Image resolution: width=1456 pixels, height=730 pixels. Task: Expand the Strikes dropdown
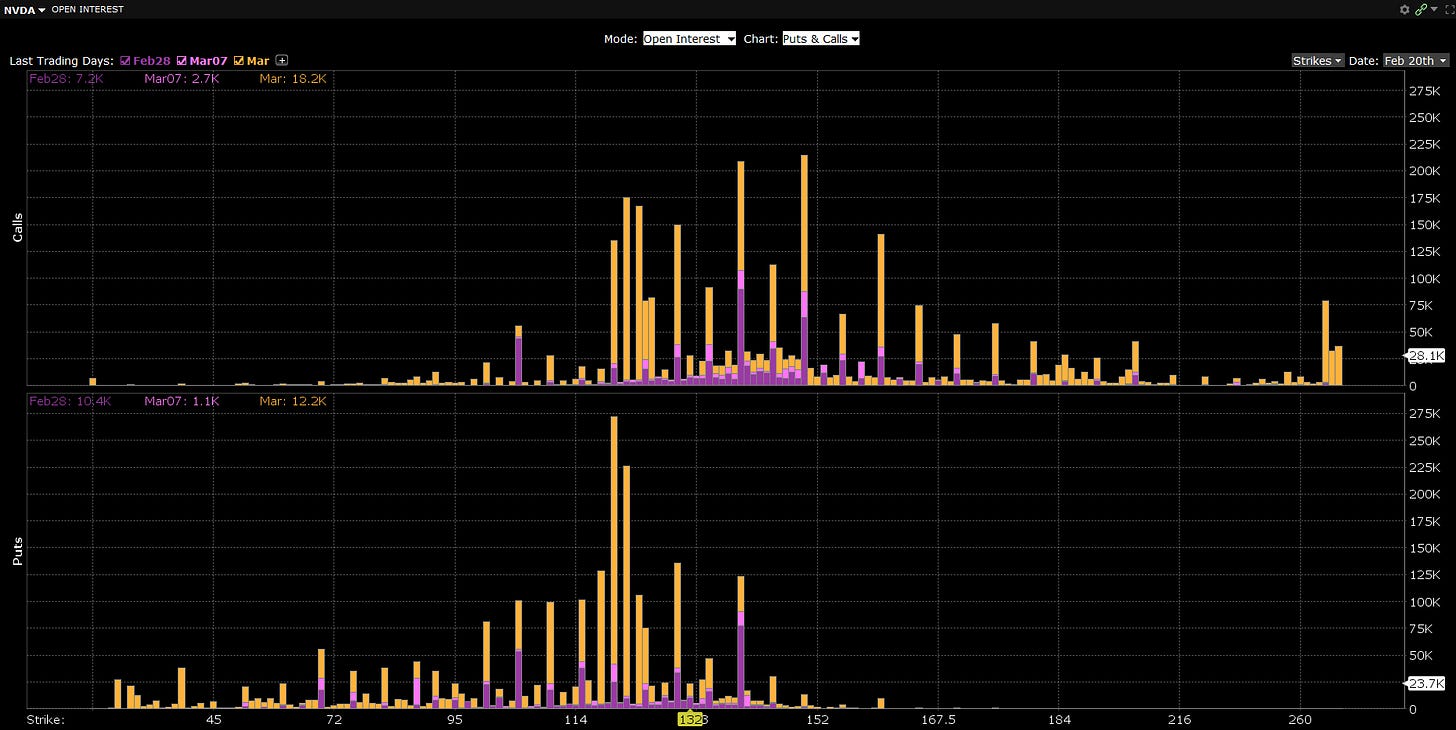pyautogui.click(x=1317, y=61)
